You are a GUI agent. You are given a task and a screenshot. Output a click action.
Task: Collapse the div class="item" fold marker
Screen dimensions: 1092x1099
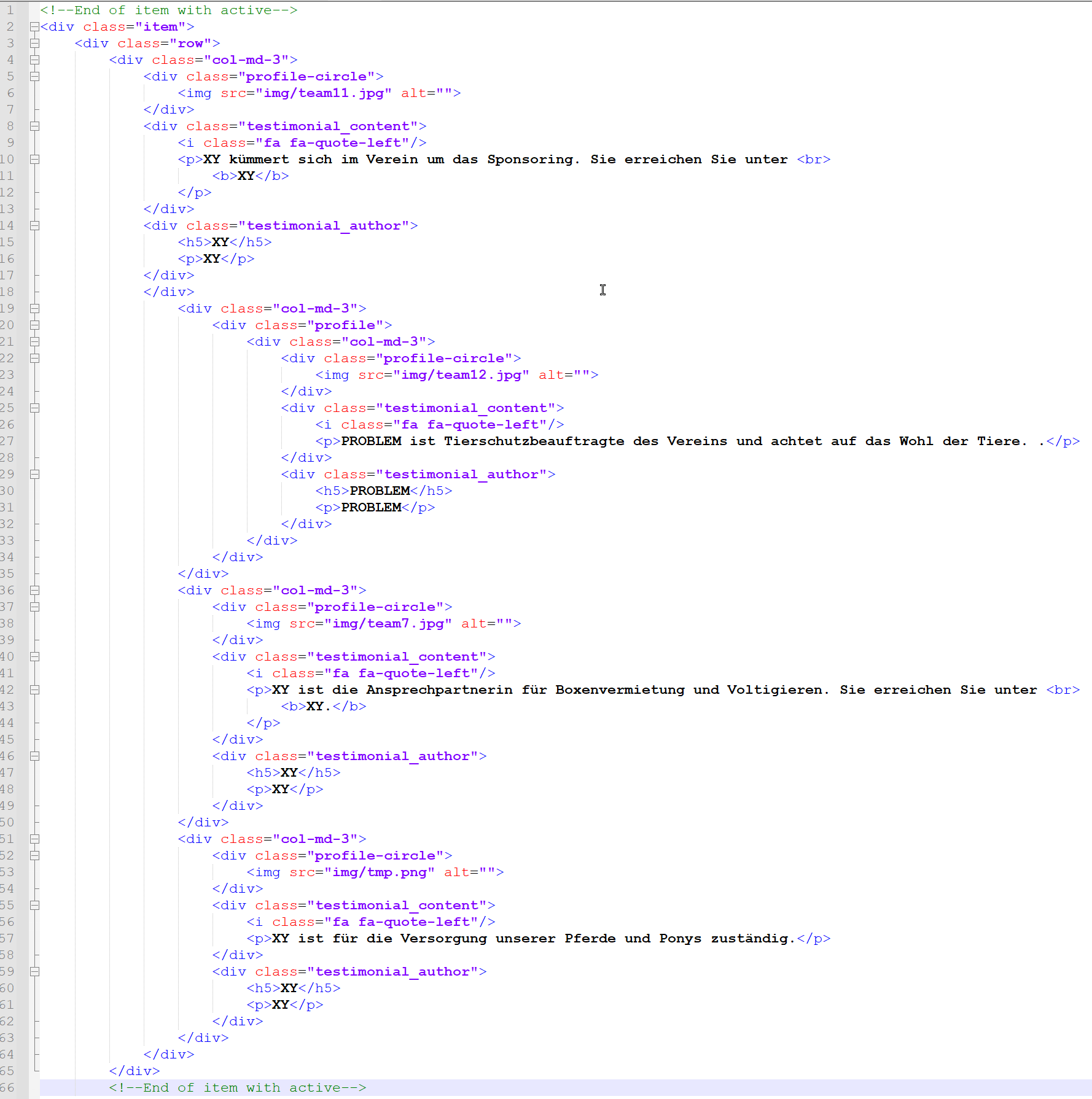(34, 27)
